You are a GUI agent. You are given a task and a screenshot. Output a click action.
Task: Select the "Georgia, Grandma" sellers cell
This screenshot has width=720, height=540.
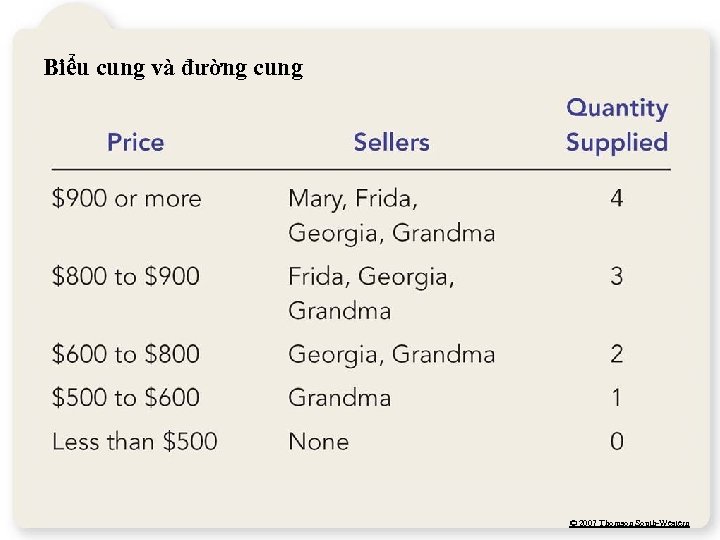coord(391,354)
